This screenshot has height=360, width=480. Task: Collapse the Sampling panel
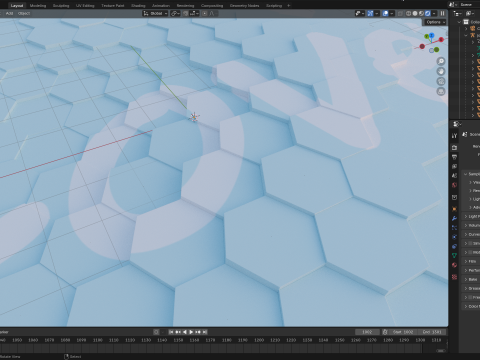click(x=471, y=174)
